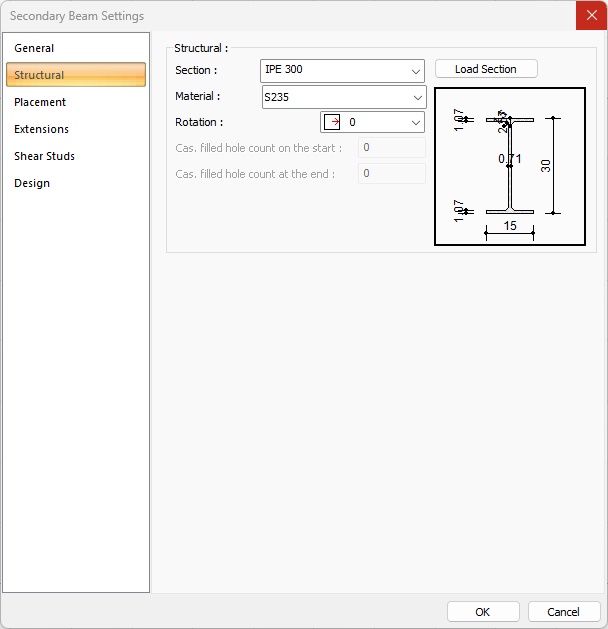Click the 30 height dimension in preview
Viewport: 608px width, 629px height.
(546, 165)
